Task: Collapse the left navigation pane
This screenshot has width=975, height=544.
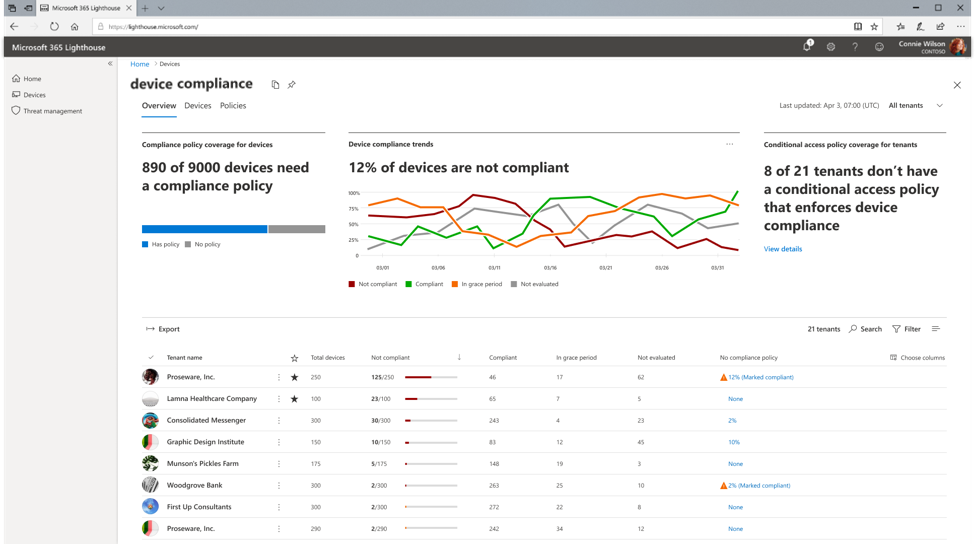Action: pos(110,63)
